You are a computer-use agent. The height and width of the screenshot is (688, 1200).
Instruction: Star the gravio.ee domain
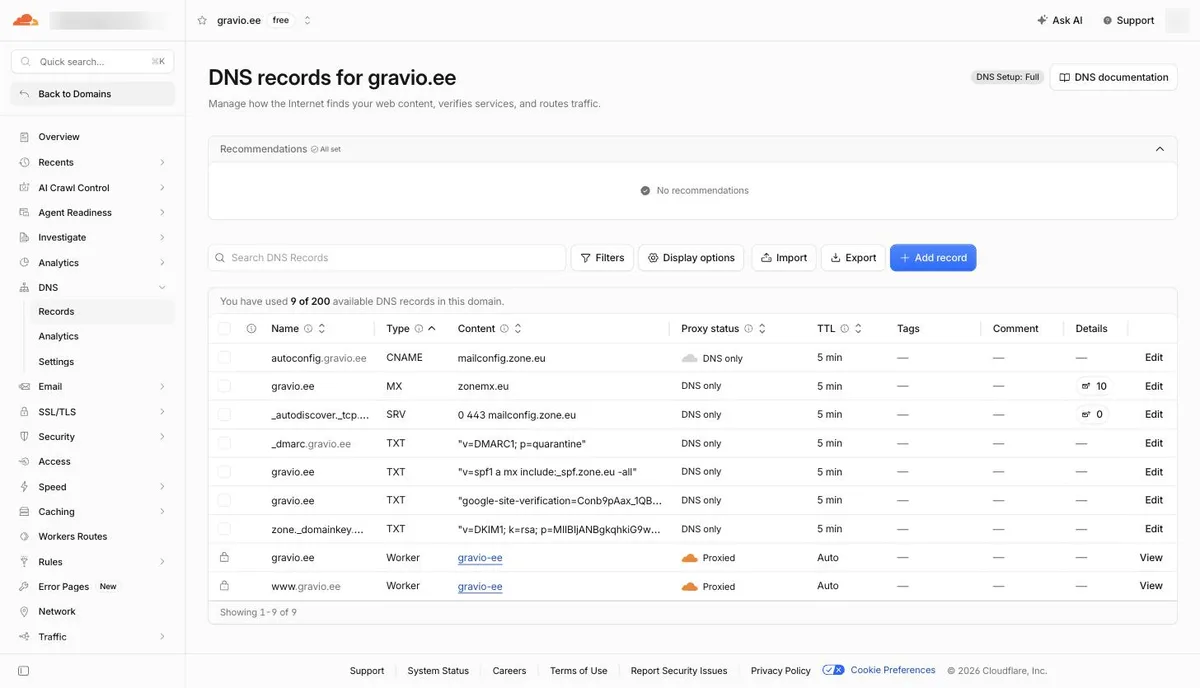tap(202, 20)
